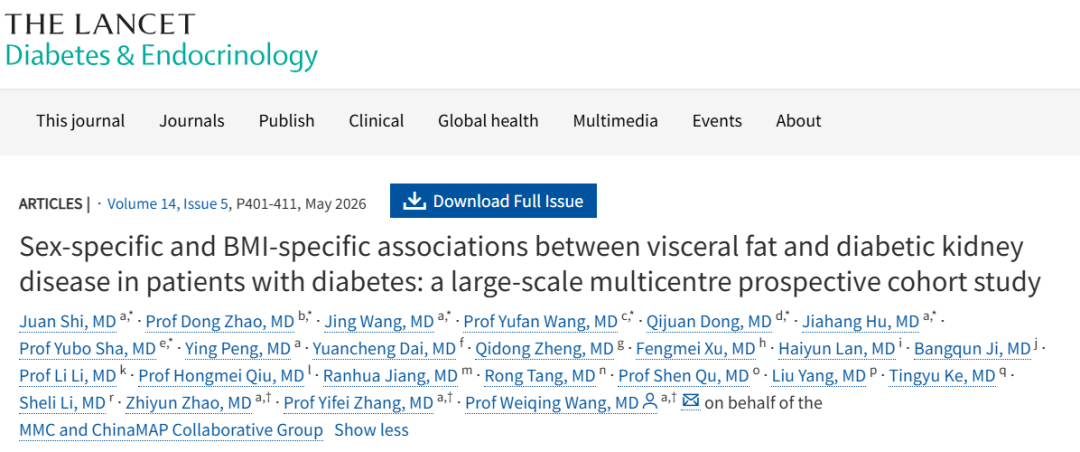Collapse author list with Show less
The height and width of the screenshot is (452, 1080).
371,430
